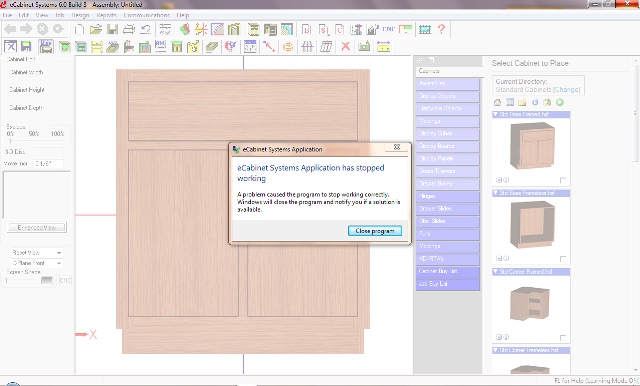The height and width of the screenshot is (386, 640).
Task: Open the Help menu
Action: click(183, 15)
